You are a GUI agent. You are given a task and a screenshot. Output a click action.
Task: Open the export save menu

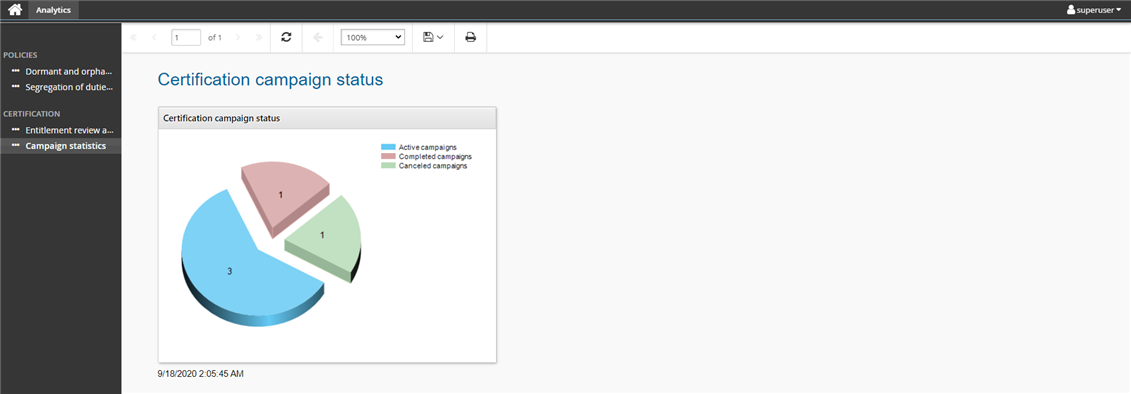[x=433, y=38]
